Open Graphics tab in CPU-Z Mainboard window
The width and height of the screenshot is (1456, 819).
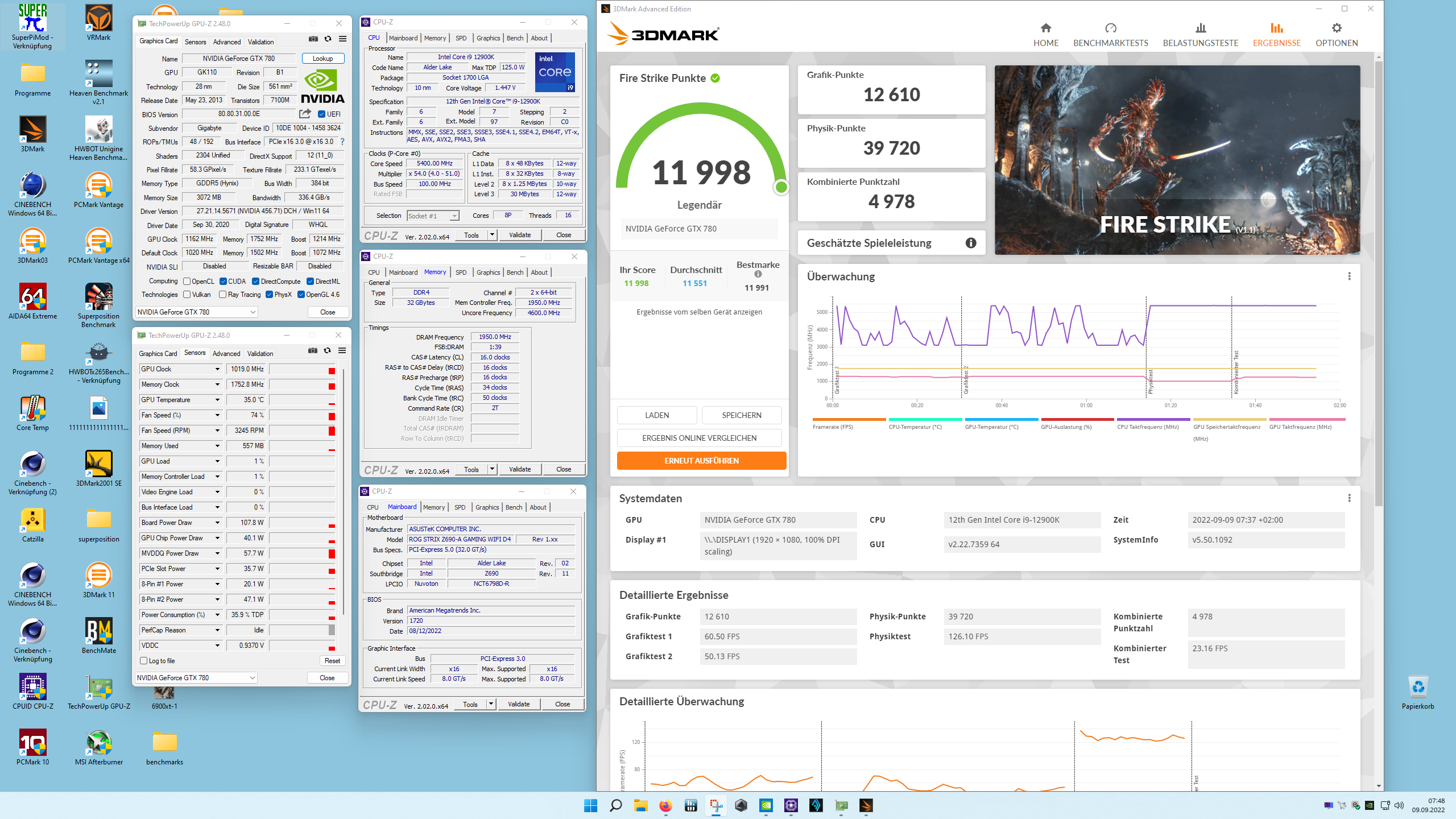[x=487, y=507]
